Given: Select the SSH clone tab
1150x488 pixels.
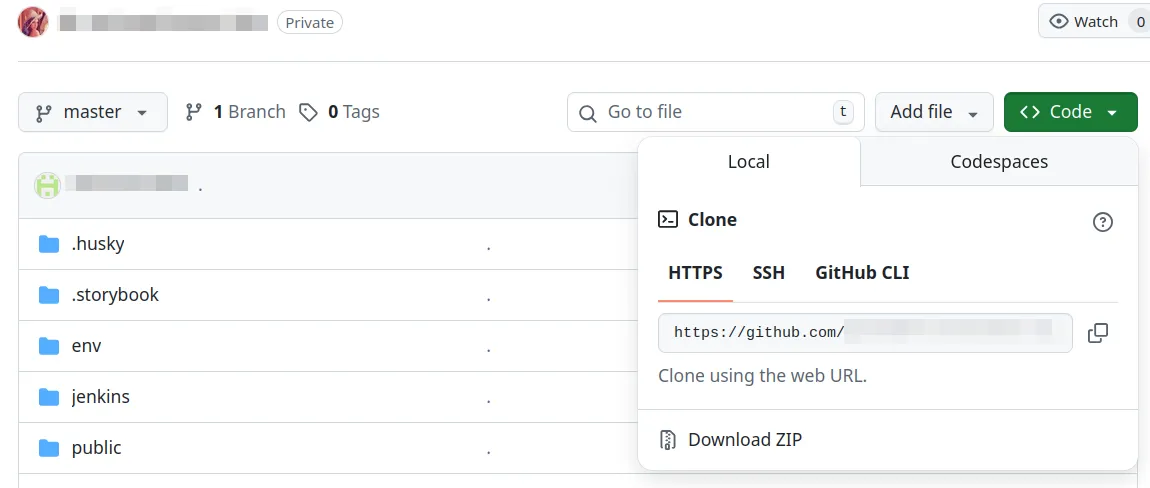Looking at the screenshot, I should click(x=768, y=273).
